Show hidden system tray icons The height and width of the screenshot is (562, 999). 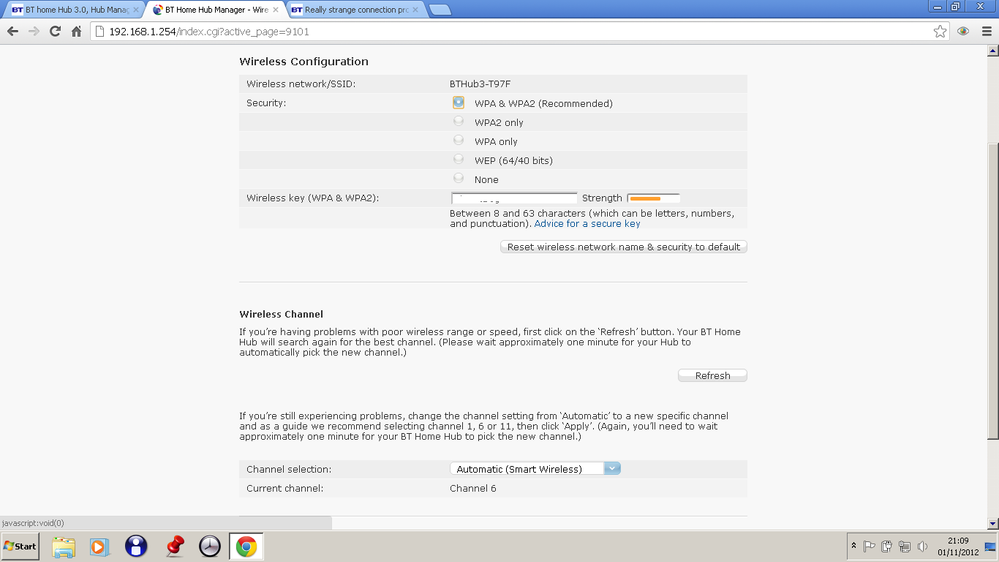point(854,546)
